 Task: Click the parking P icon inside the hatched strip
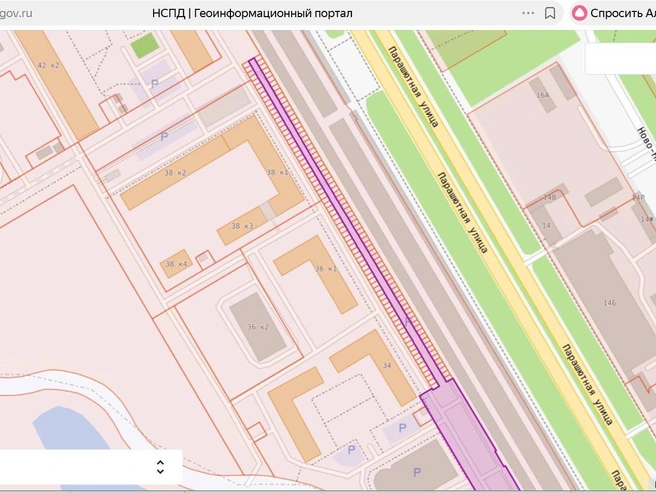pyautogui.click(x=408, y=322)
